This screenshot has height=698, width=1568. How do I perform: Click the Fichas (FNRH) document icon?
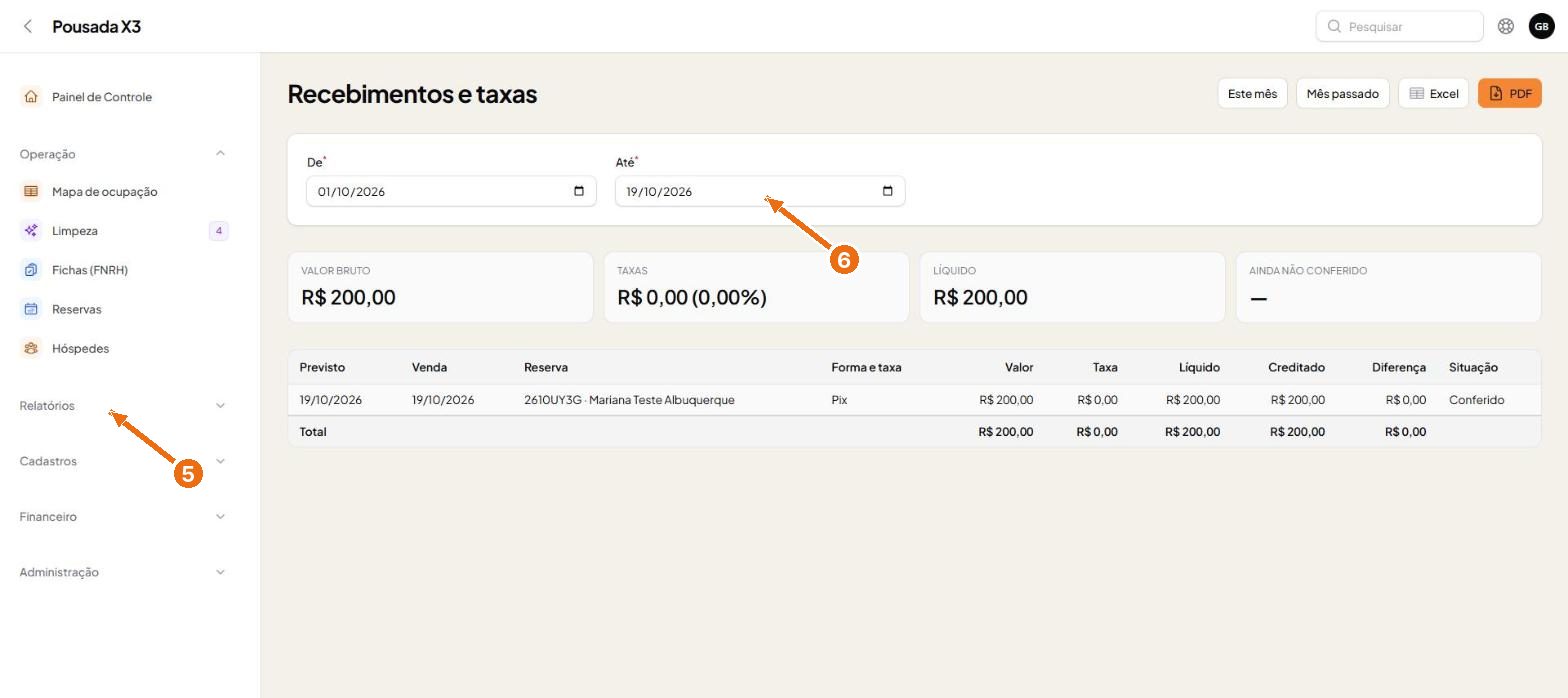31,270
